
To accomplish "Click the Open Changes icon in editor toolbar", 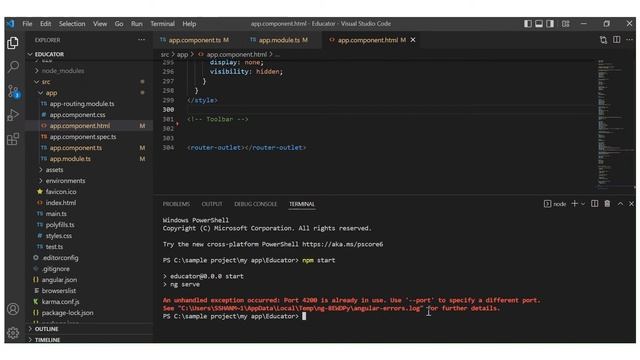I will pyautogui.click(x=603, y=40).
